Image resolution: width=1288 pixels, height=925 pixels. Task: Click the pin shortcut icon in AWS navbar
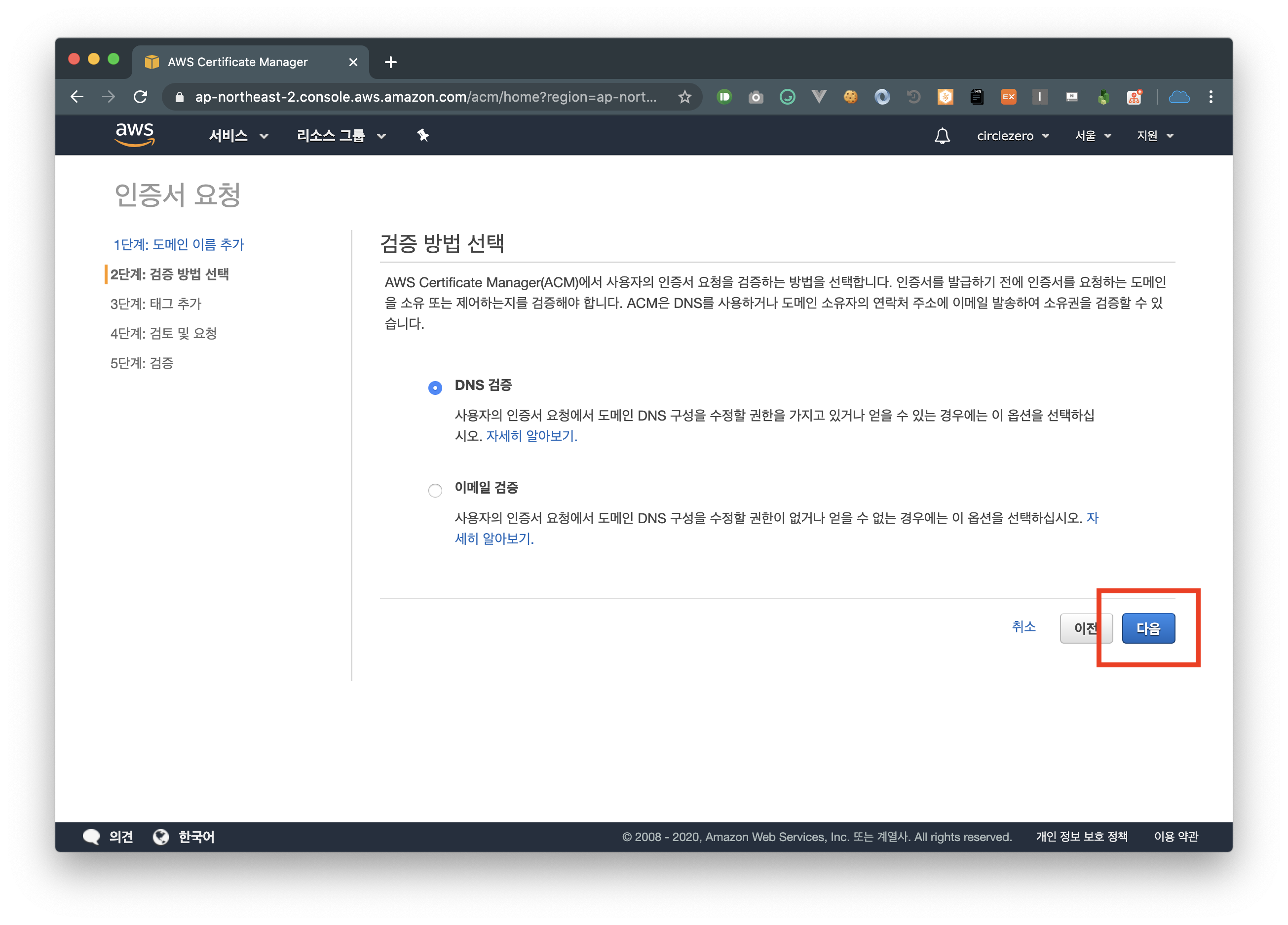tap(422, 135)
